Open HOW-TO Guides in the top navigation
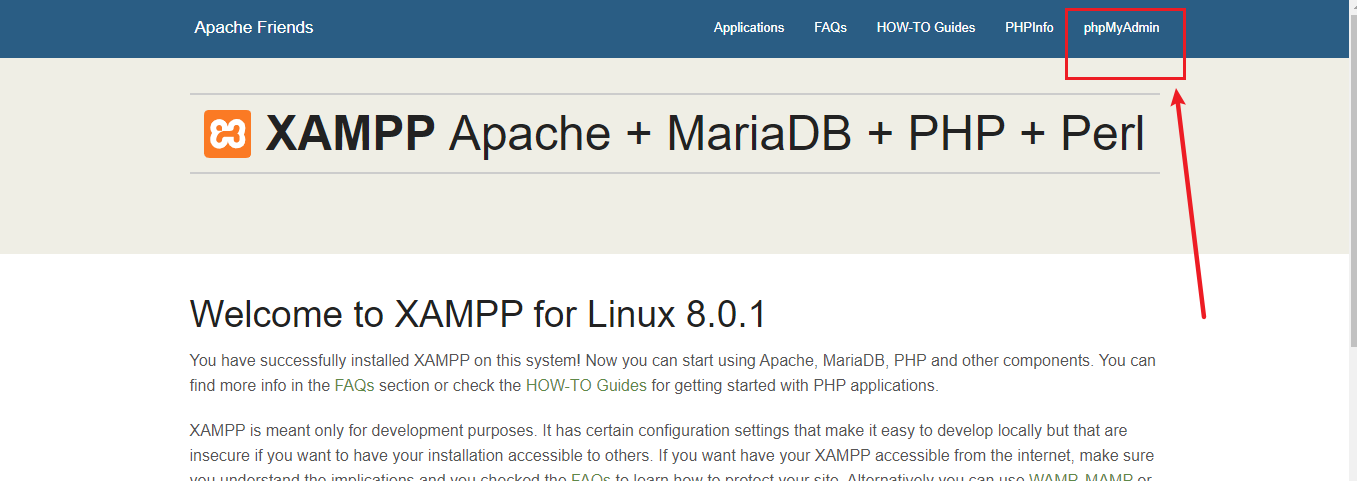The height and width of the screenshot is (481, 1357). pyautogui.click(x=926, y=28)
